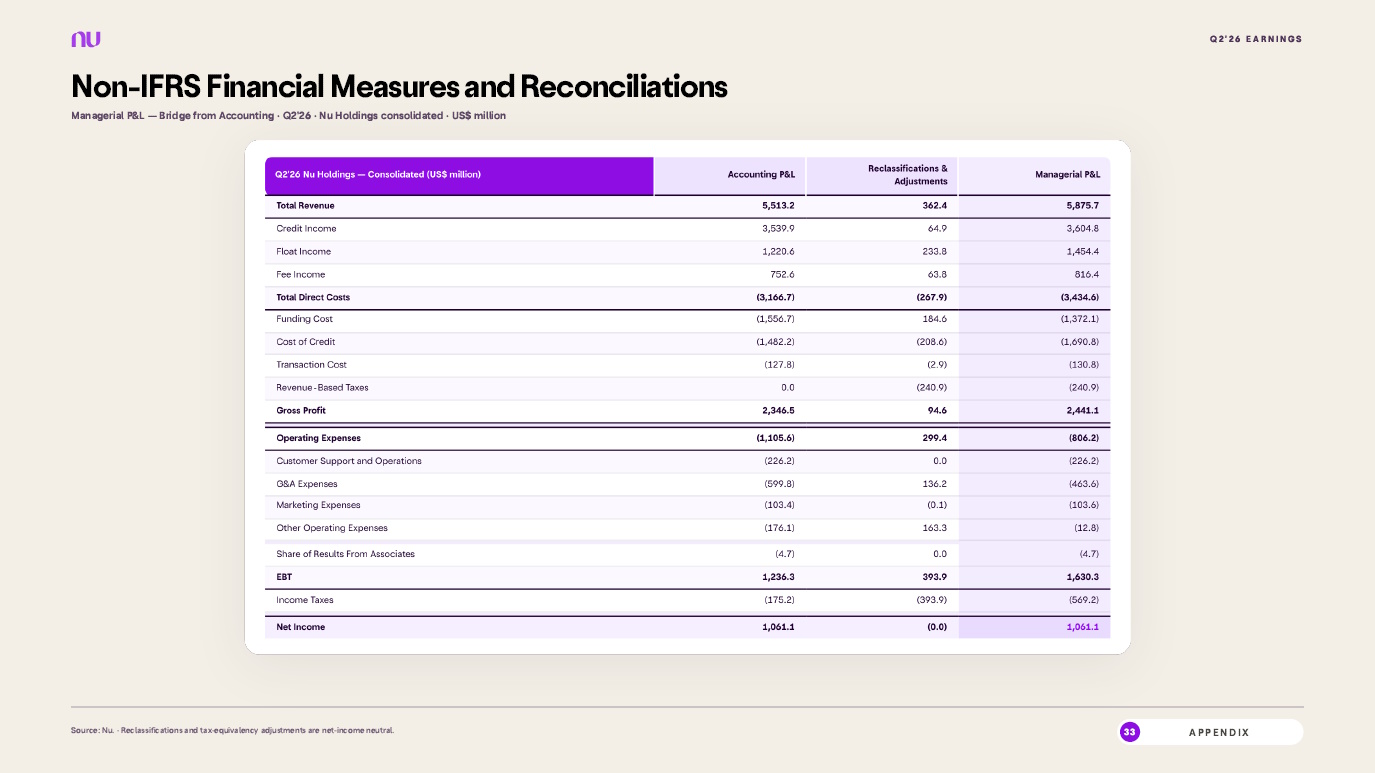
Task: Click the Float Income row label
Action: [x=303, y=252]
